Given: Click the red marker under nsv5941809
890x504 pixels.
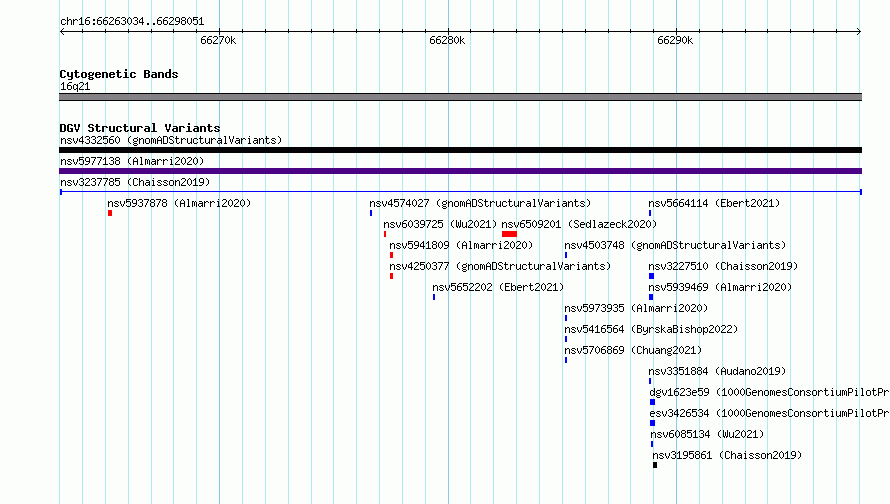Looking at the screenshot, I should coord(391,255).
